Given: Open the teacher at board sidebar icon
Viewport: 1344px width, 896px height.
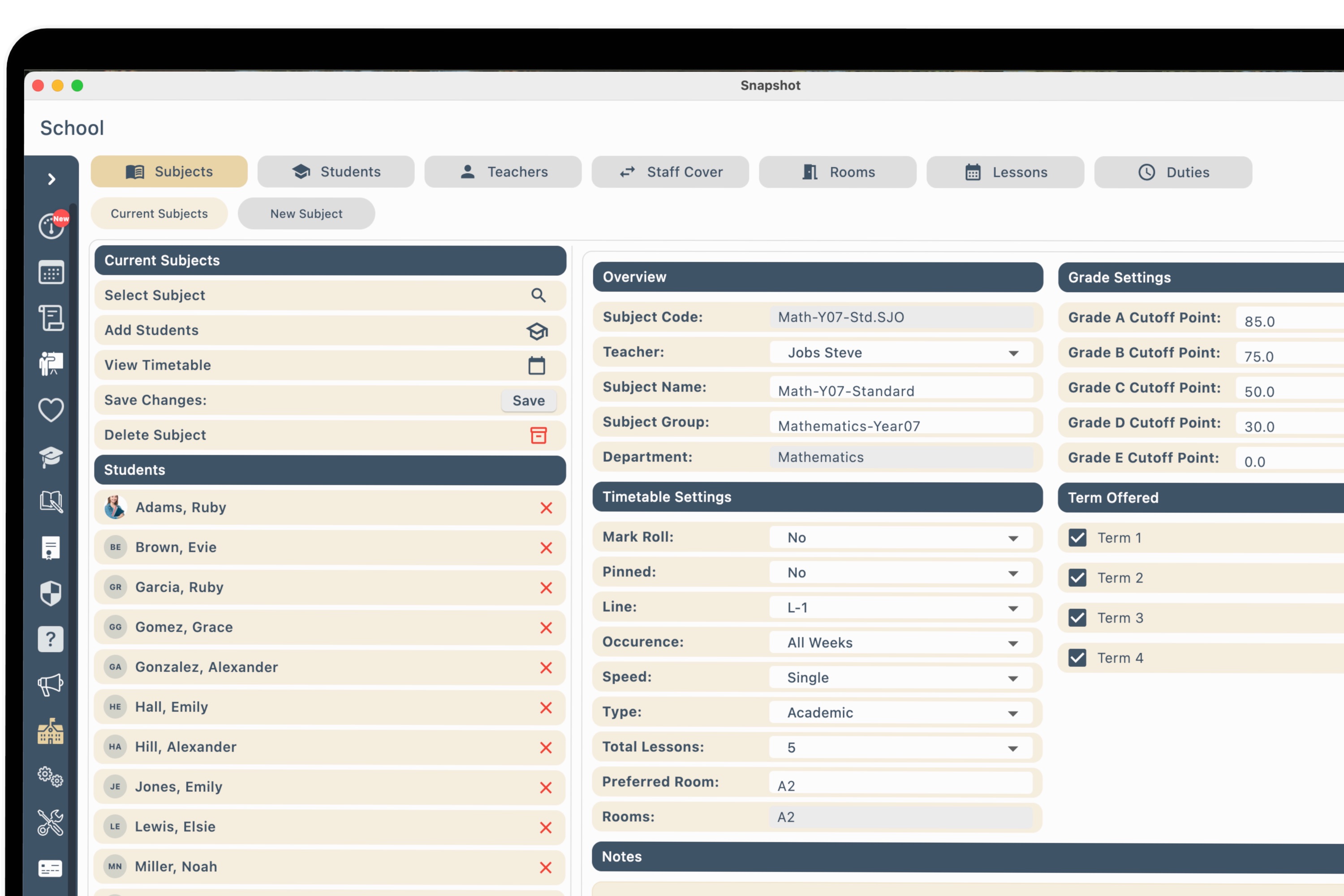Looking at the screenshot, I should 52,363.
